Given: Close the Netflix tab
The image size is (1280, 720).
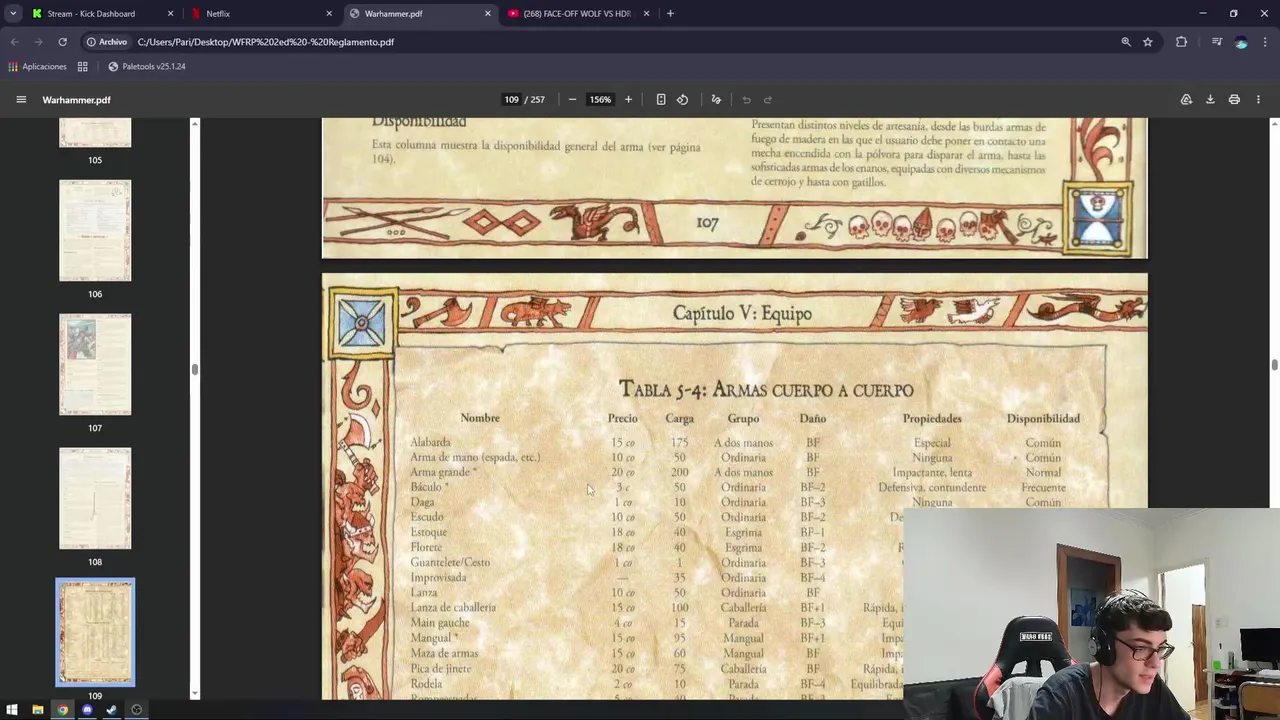Looking at the screenshot, I should pos(329,13).
